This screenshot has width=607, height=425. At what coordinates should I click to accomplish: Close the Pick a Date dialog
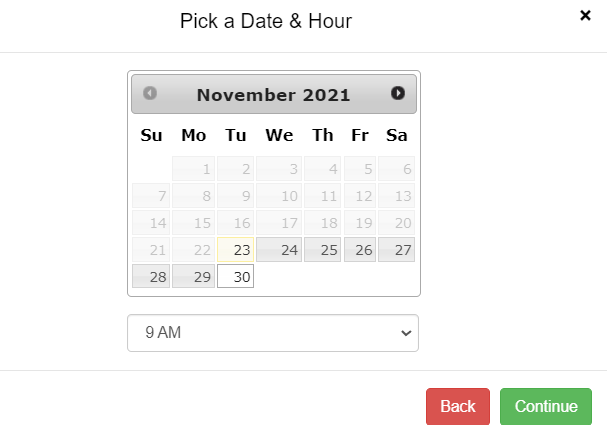point(585,15)
